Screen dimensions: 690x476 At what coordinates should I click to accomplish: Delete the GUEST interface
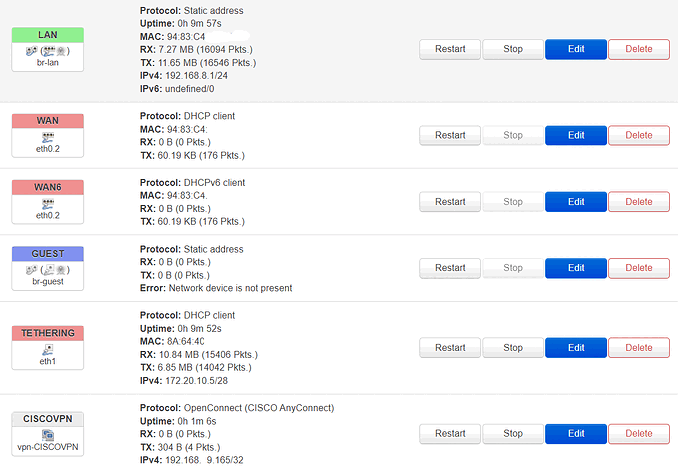click(x=639, y=268)
